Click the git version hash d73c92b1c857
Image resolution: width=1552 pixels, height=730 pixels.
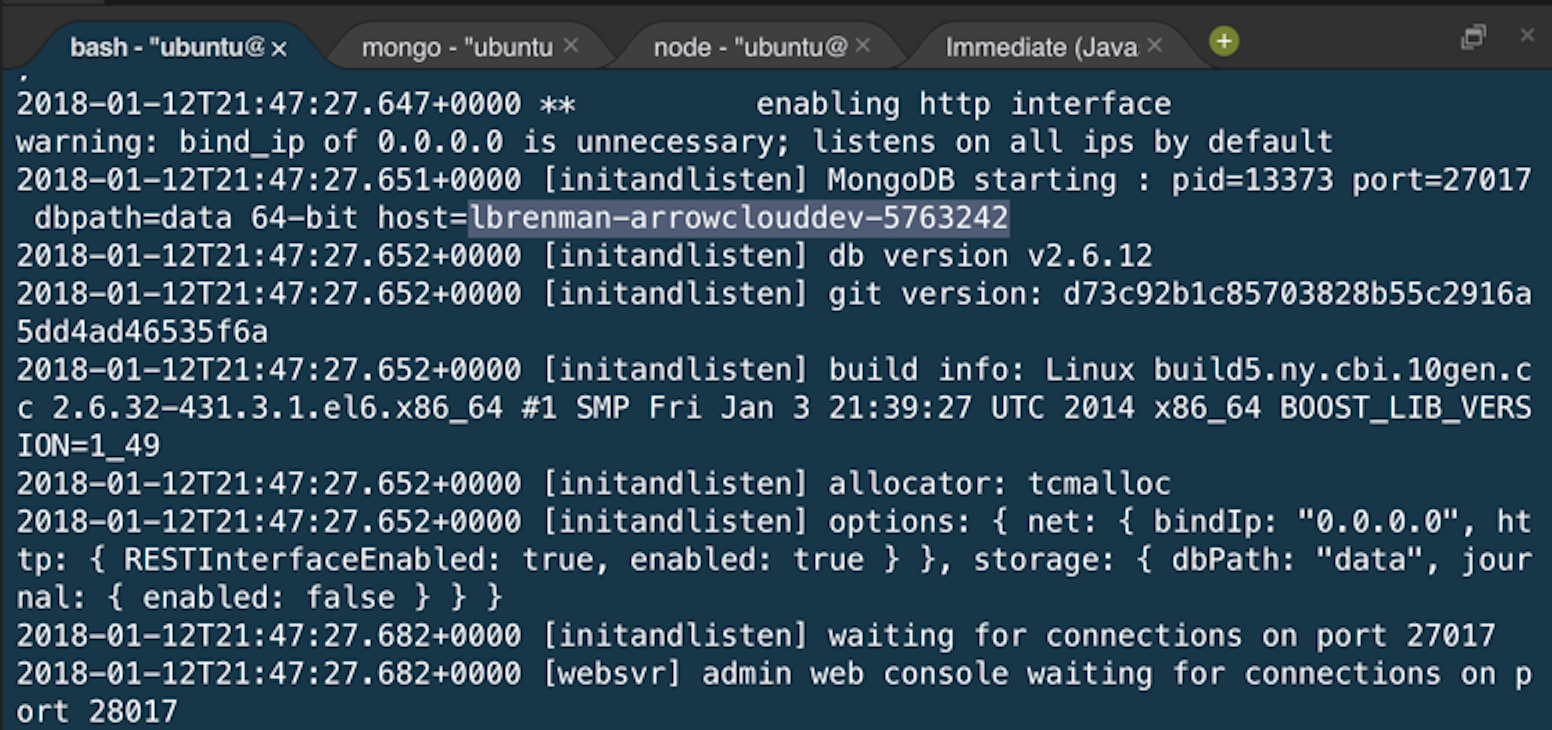pyautogui.click(x=1280, y=294)
